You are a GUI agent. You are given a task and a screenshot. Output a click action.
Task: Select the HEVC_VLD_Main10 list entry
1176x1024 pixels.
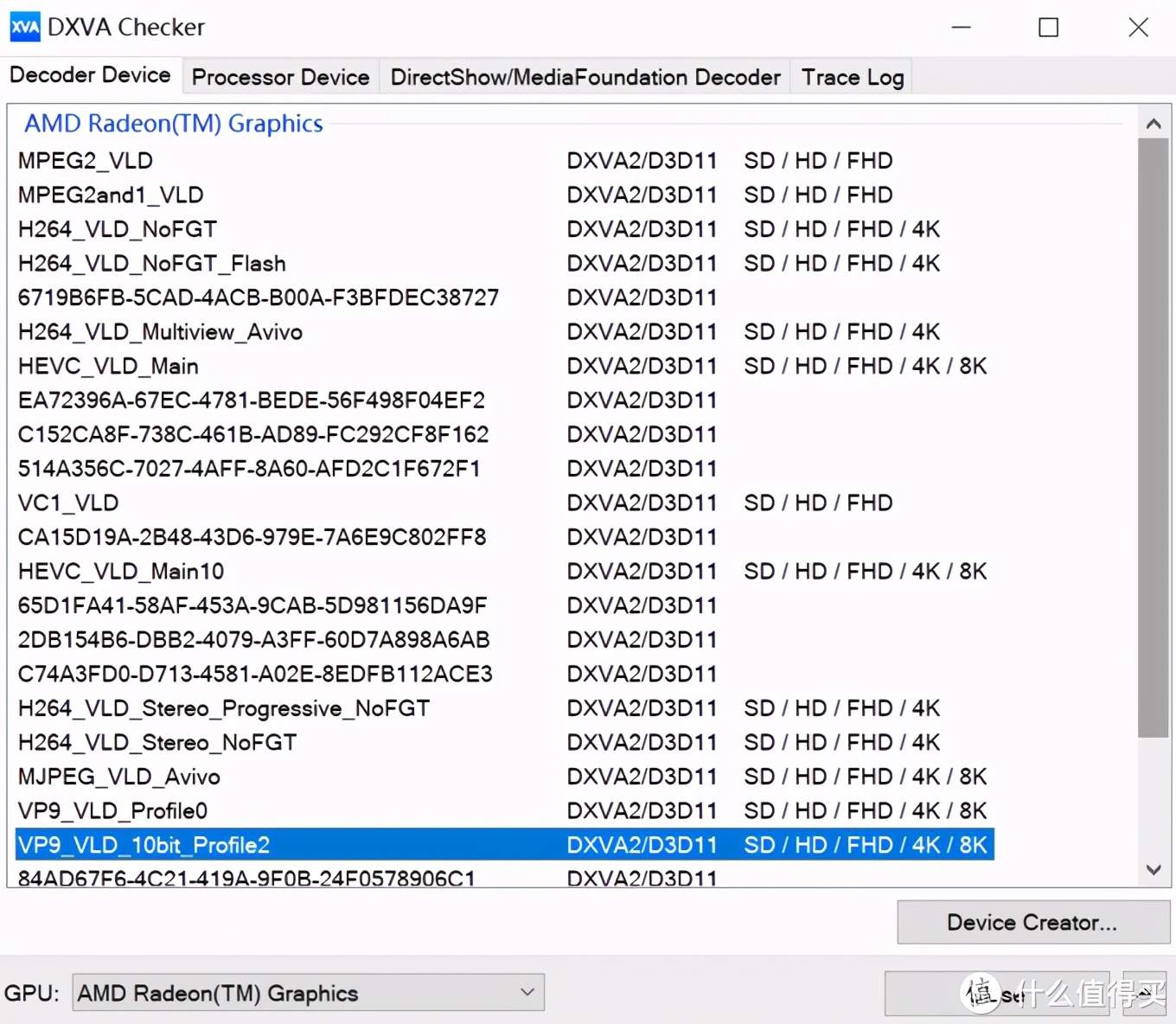click(x=121, y=572)
